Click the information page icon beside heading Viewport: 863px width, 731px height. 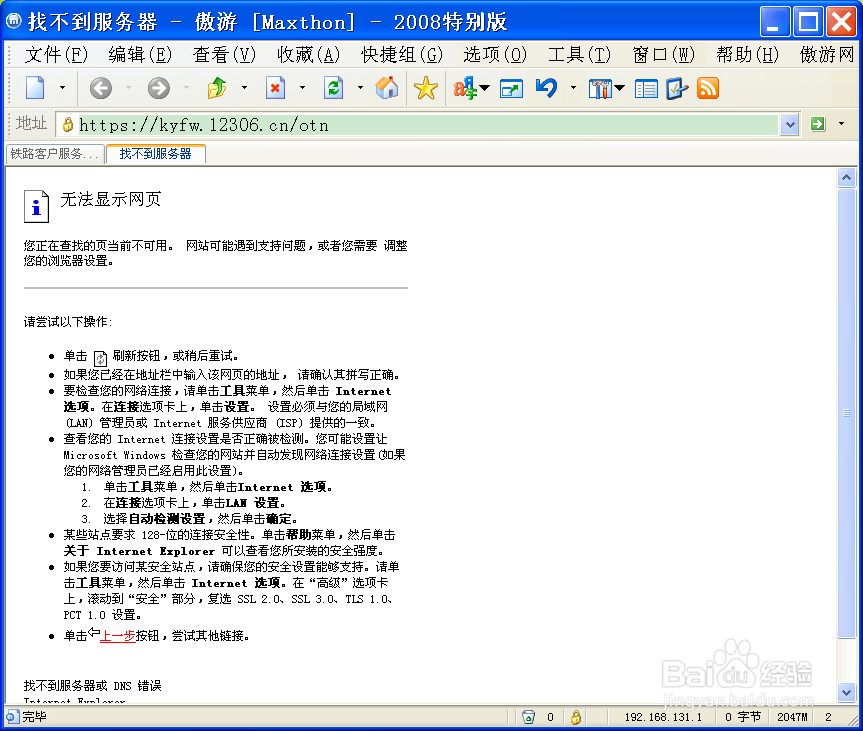point(36,206)
